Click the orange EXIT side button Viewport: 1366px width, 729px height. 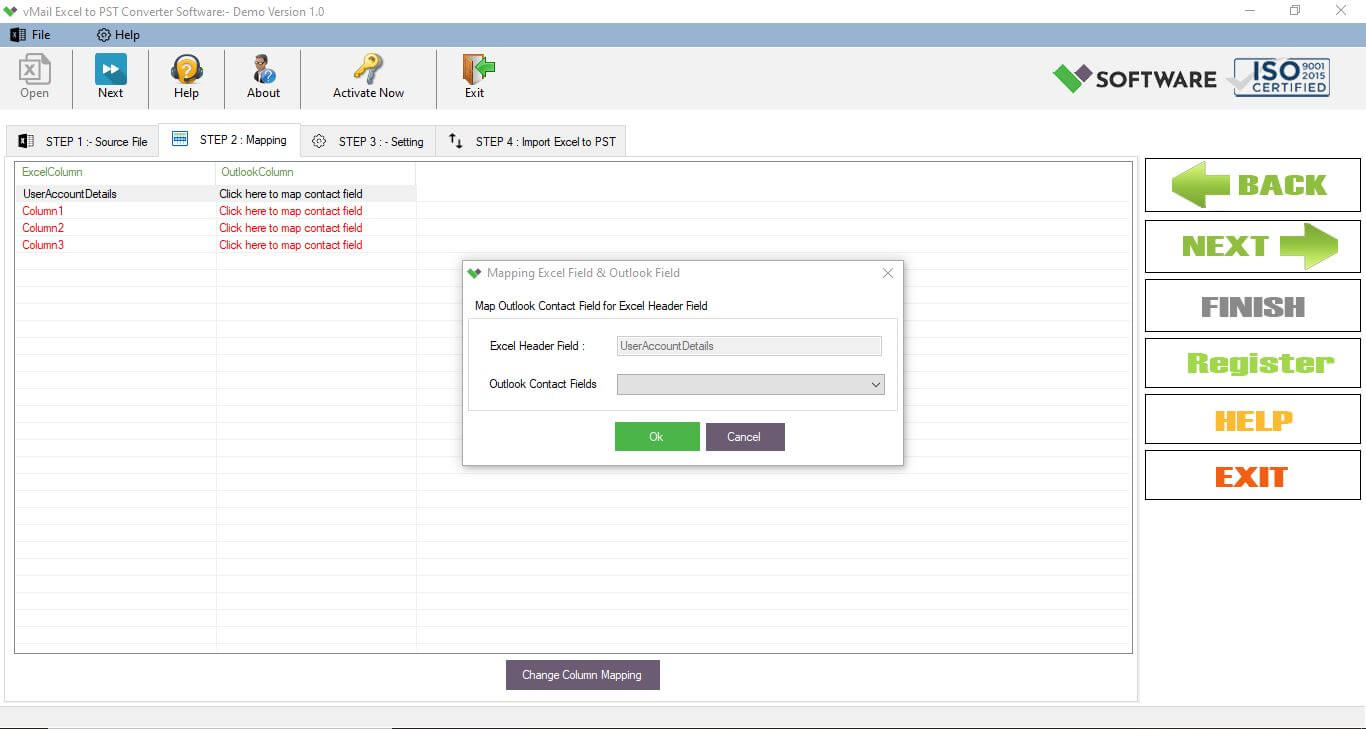1252,476
